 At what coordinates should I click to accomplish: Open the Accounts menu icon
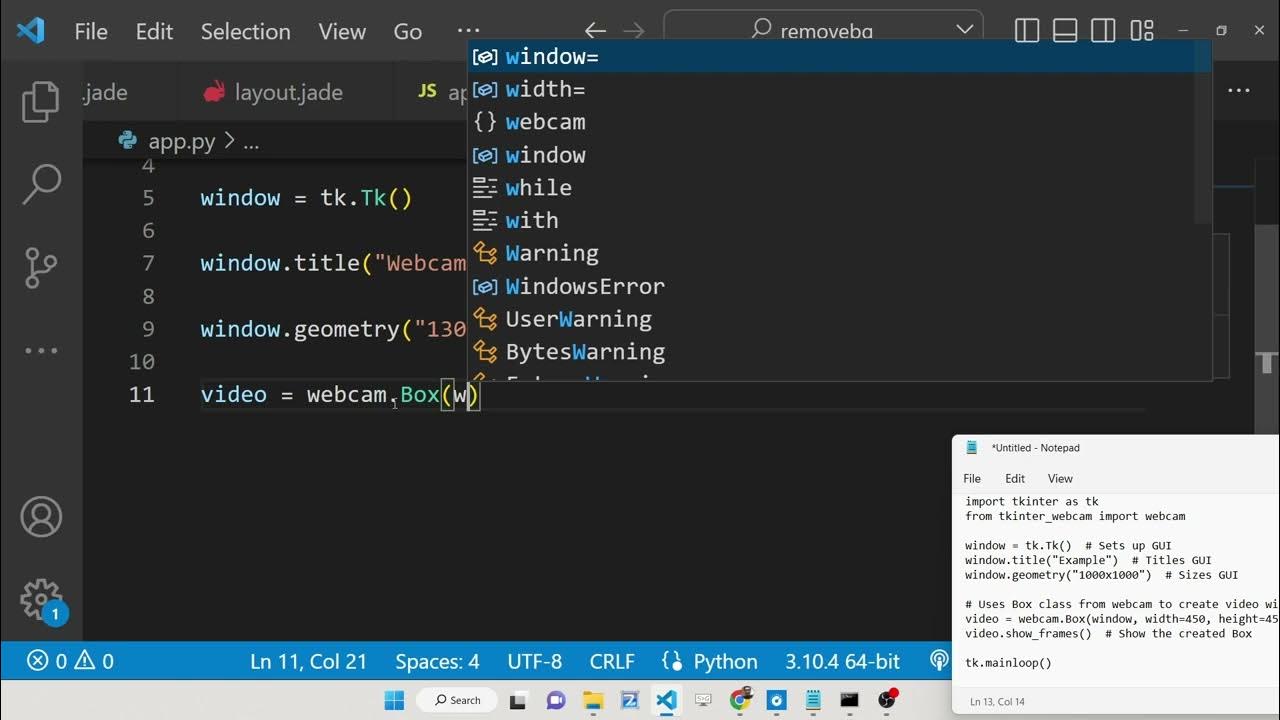point(41,517)
